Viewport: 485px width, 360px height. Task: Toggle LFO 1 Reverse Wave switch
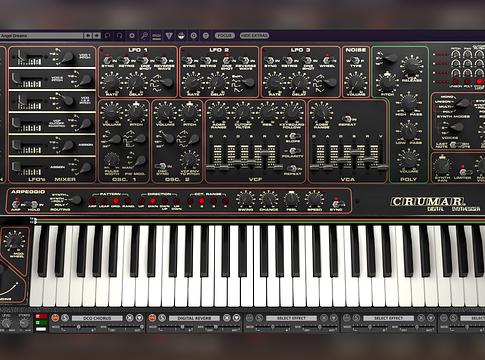[162, 61]
